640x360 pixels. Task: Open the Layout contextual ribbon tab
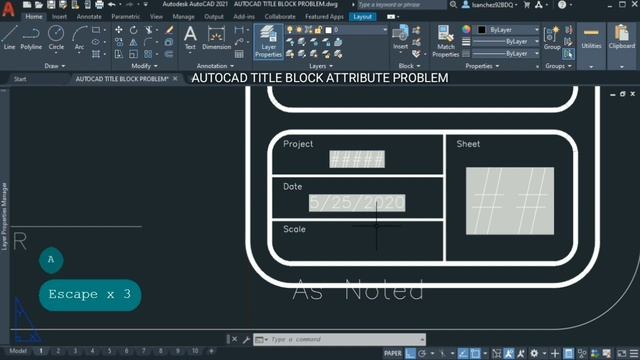[362, 17]
